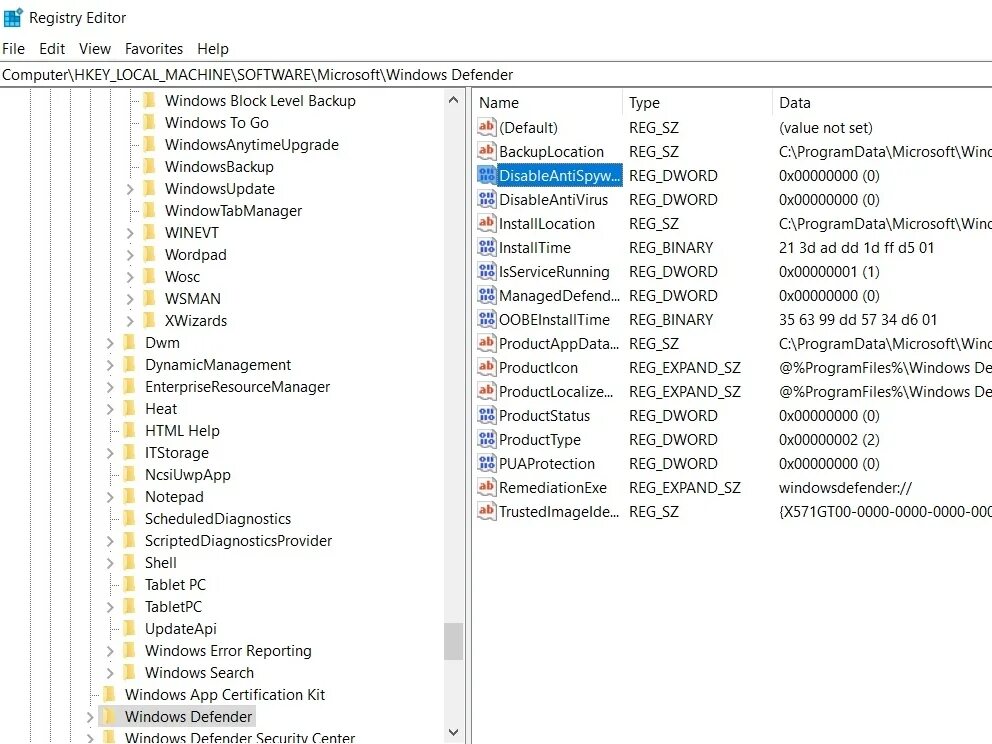The height and width of the screenshot is (744, 992).
Task: Click the ProductIcon expand-string icon
Action: (x=487, y=368)
